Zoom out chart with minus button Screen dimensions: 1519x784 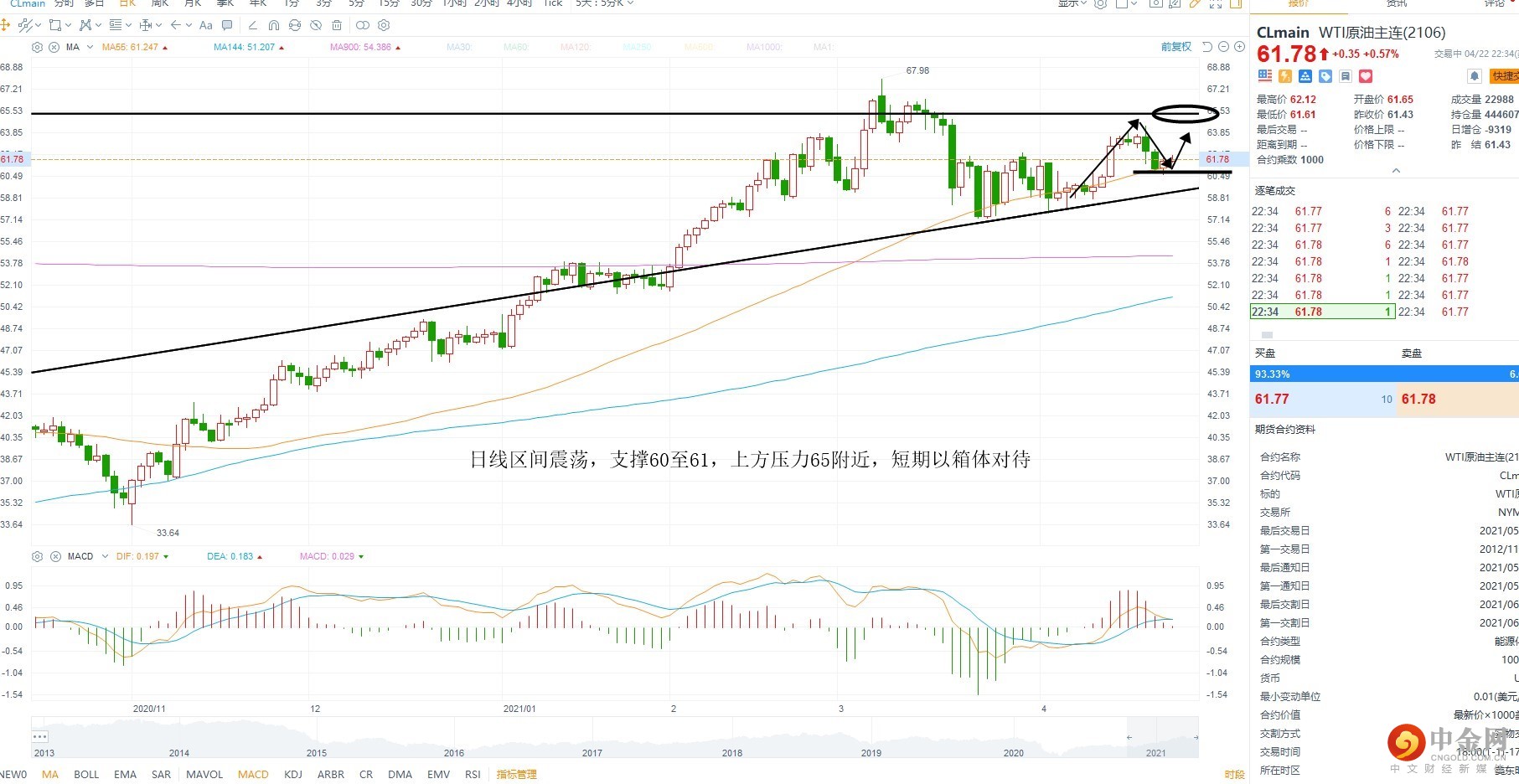pyautogui.click(x=1223, y=47)
